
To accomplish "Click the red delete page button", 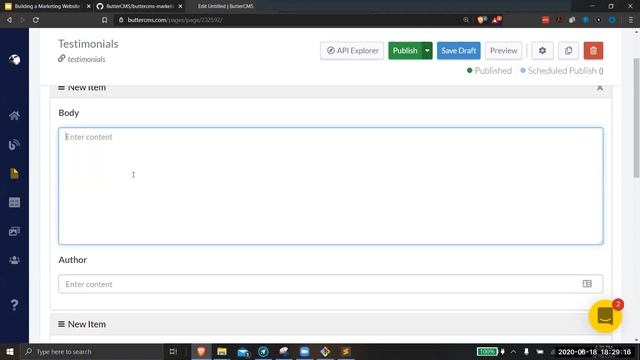I will coord(593,51).
